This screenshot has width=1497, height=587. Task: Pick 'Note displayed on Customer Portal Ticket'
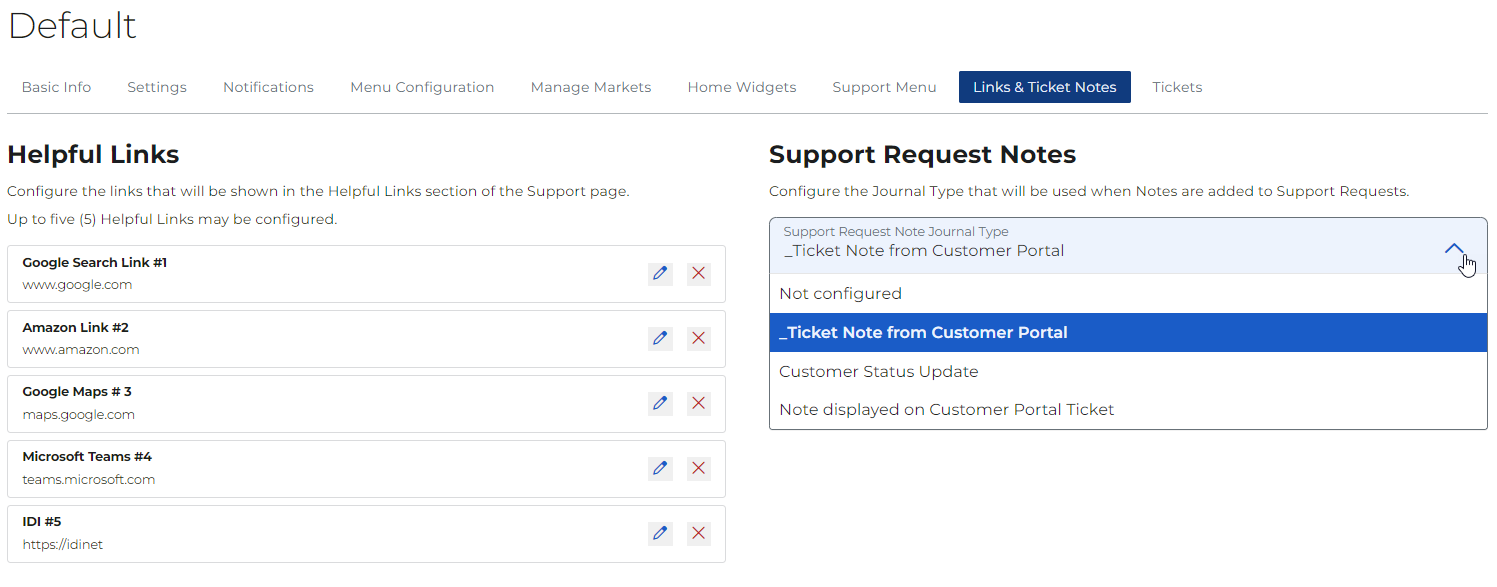pyautogui.click(x=946, y=410)
